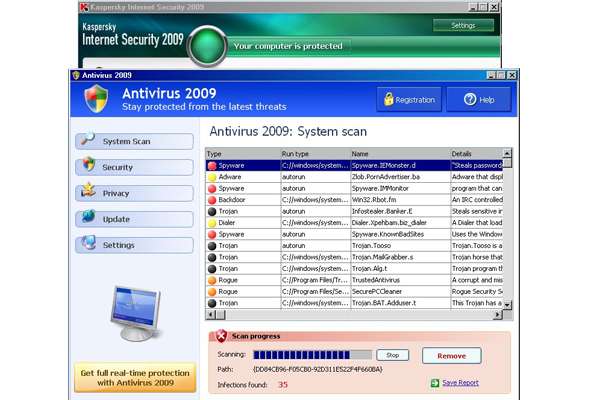Screen dimensions: 600x400
Task: Click the black dot of Infostealer.Banker.E row
Action: 212,211
